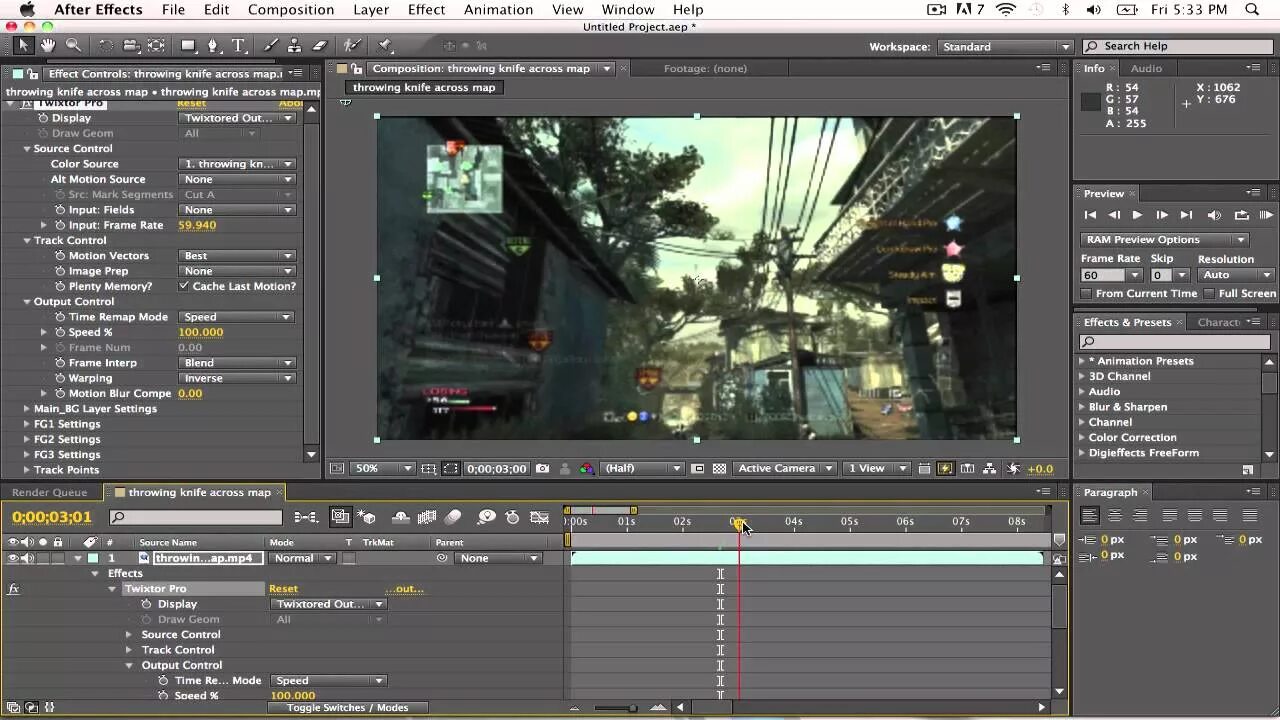Screen dimensions: 1280x720
Task: Open the Workspace Standard dropdown
Action: 1005,47
